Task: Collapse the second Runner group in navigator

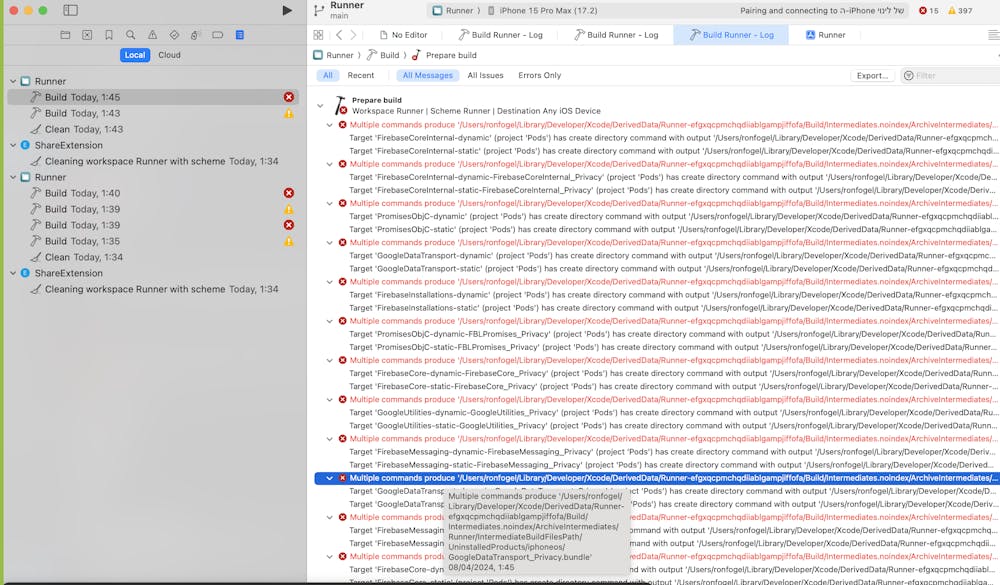Action: (13, 177)
